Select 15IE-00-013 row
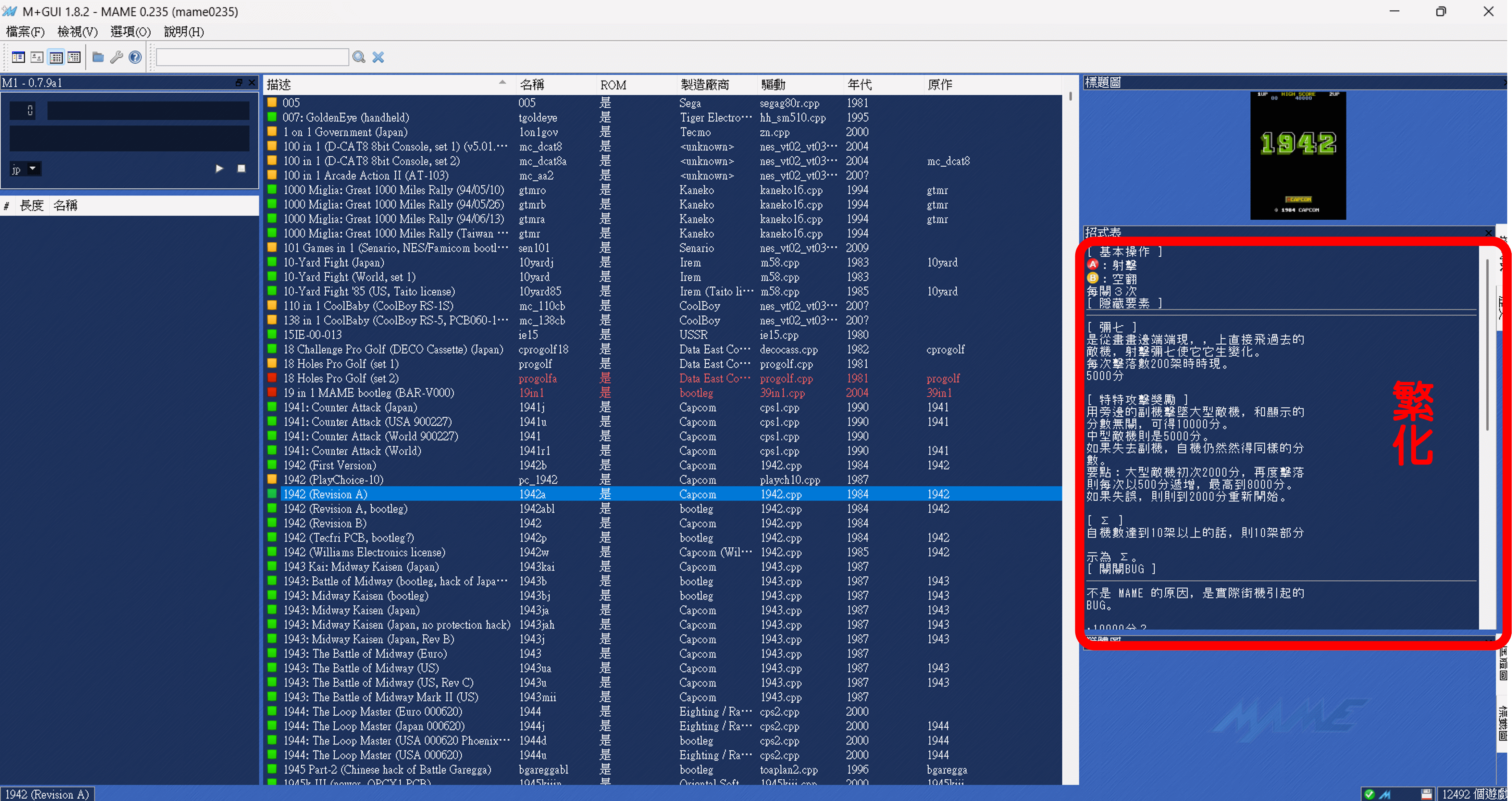This screenshot has width=1512, height=801. (662, 335)
